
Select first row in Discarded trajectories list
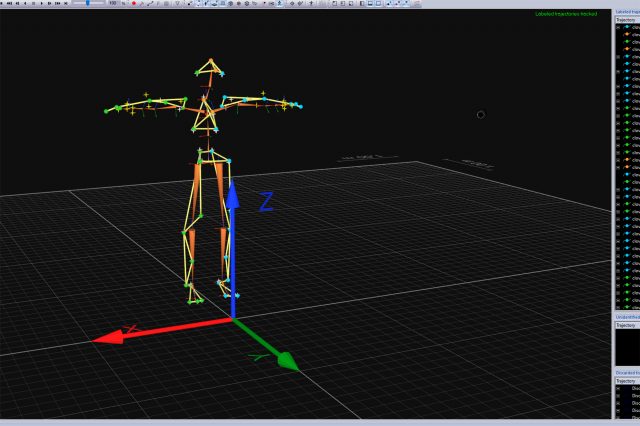(x=630, y=389)
